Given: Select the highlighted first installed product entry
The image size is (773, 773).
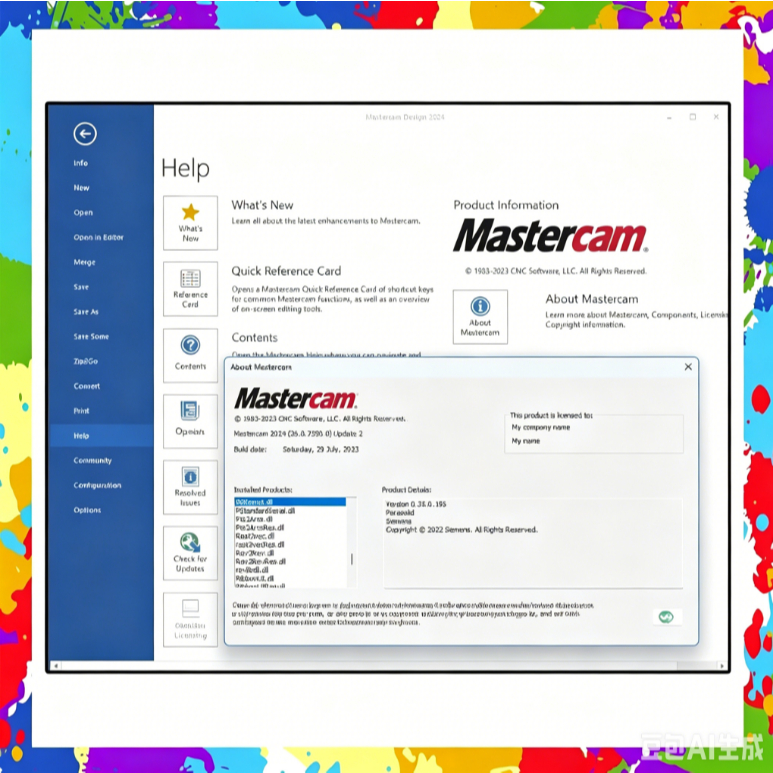Looking at the screenshot, I should 290,502.
